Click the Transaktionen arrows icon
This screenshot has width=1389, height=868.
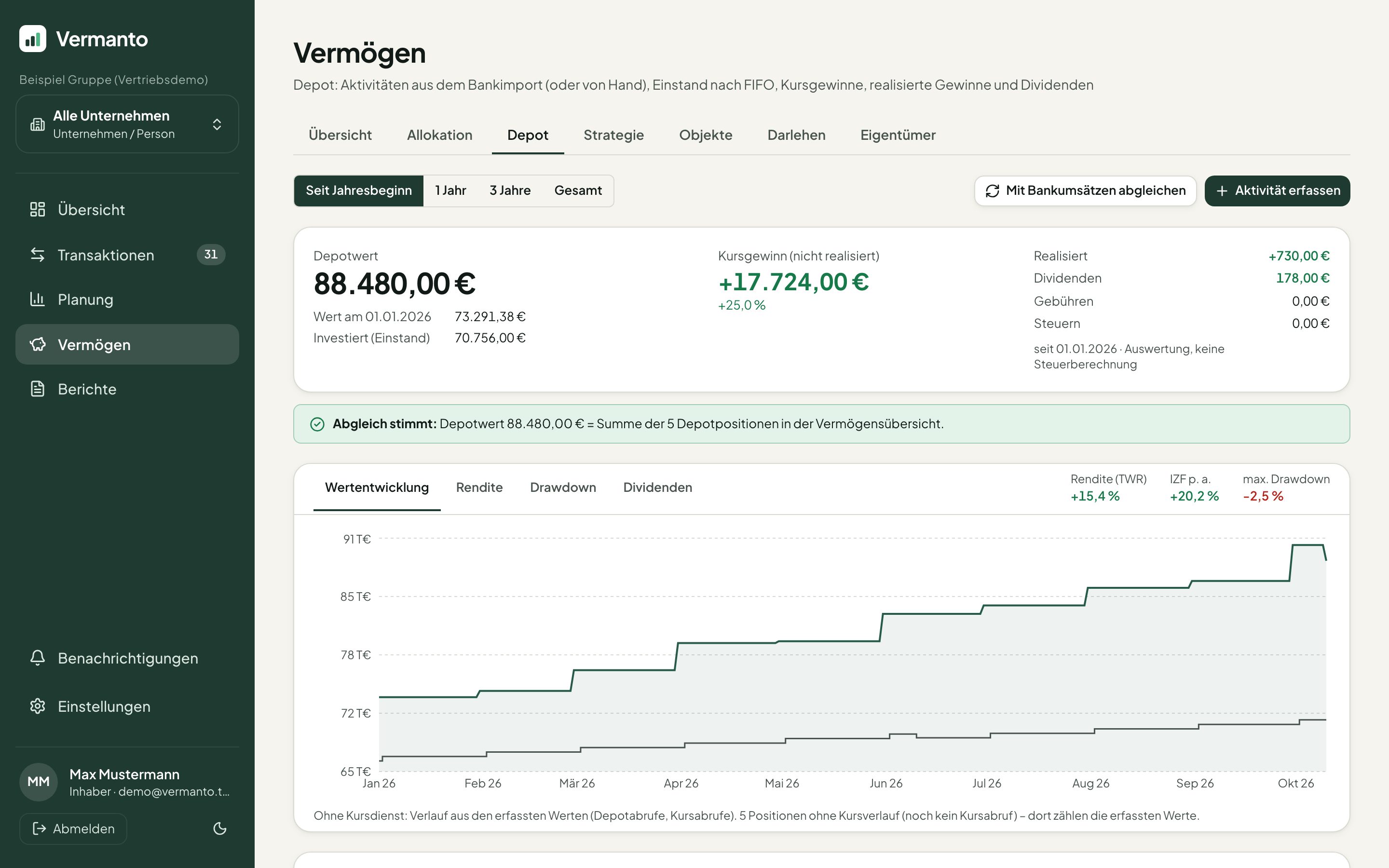[x=37, y=254]
